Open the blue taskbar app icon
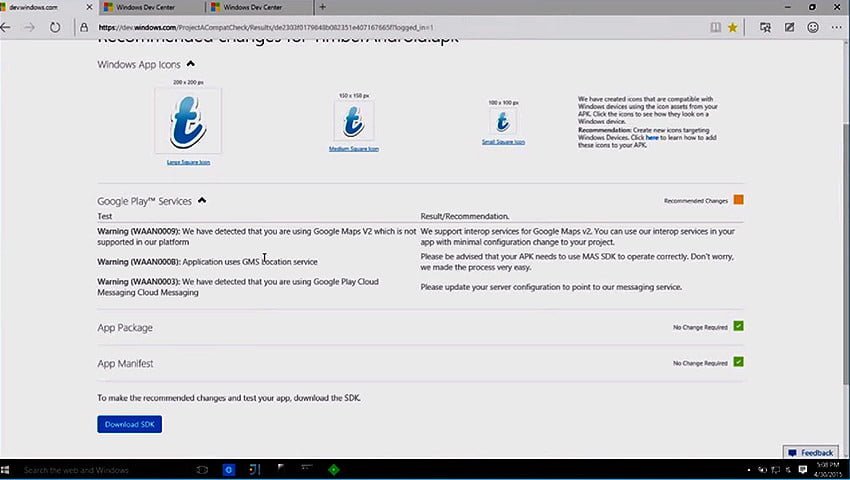 [x=228, y=470]
